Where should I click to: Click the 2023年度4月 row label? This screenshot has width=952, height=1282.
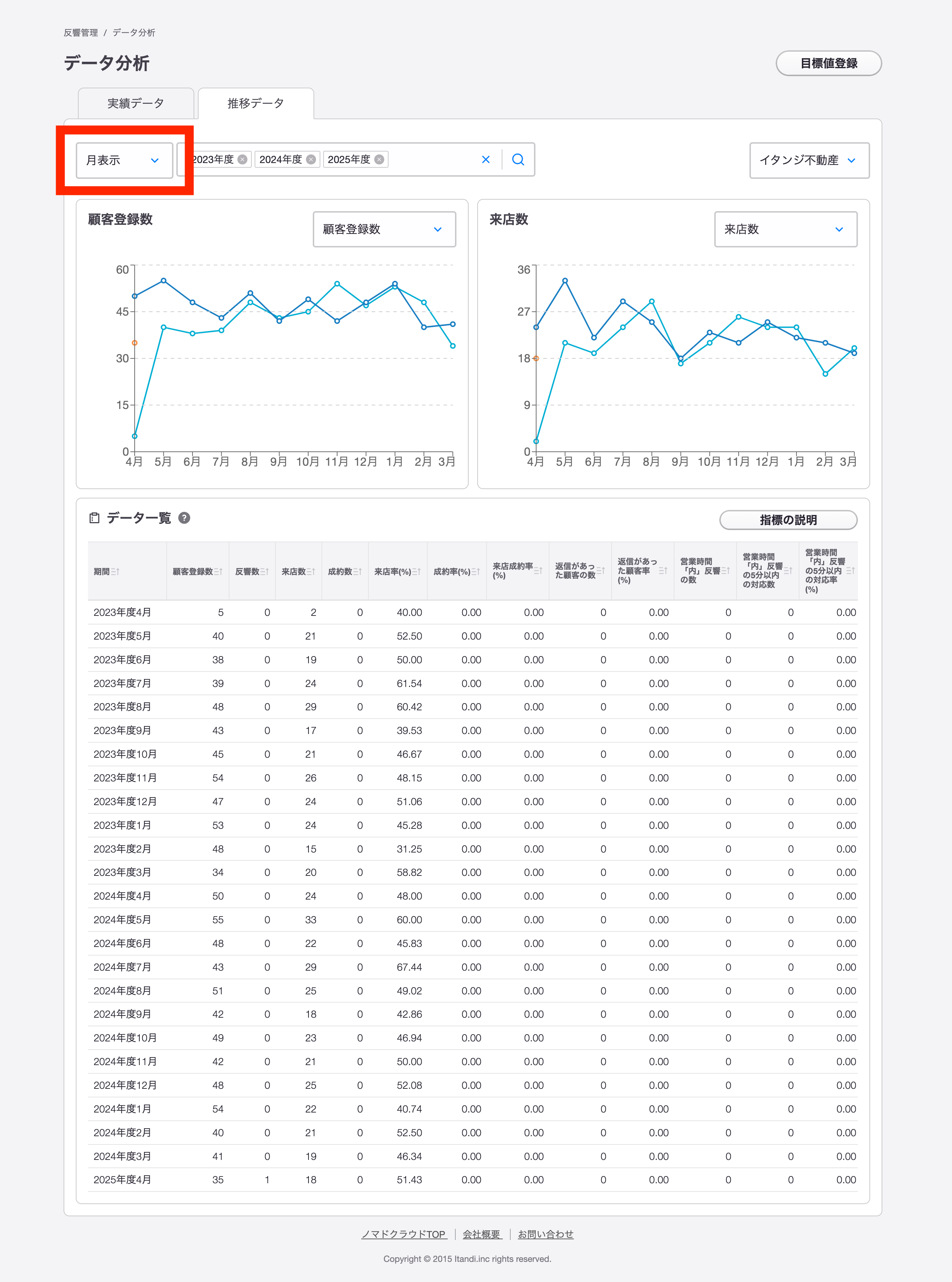(x=122, y=613)
